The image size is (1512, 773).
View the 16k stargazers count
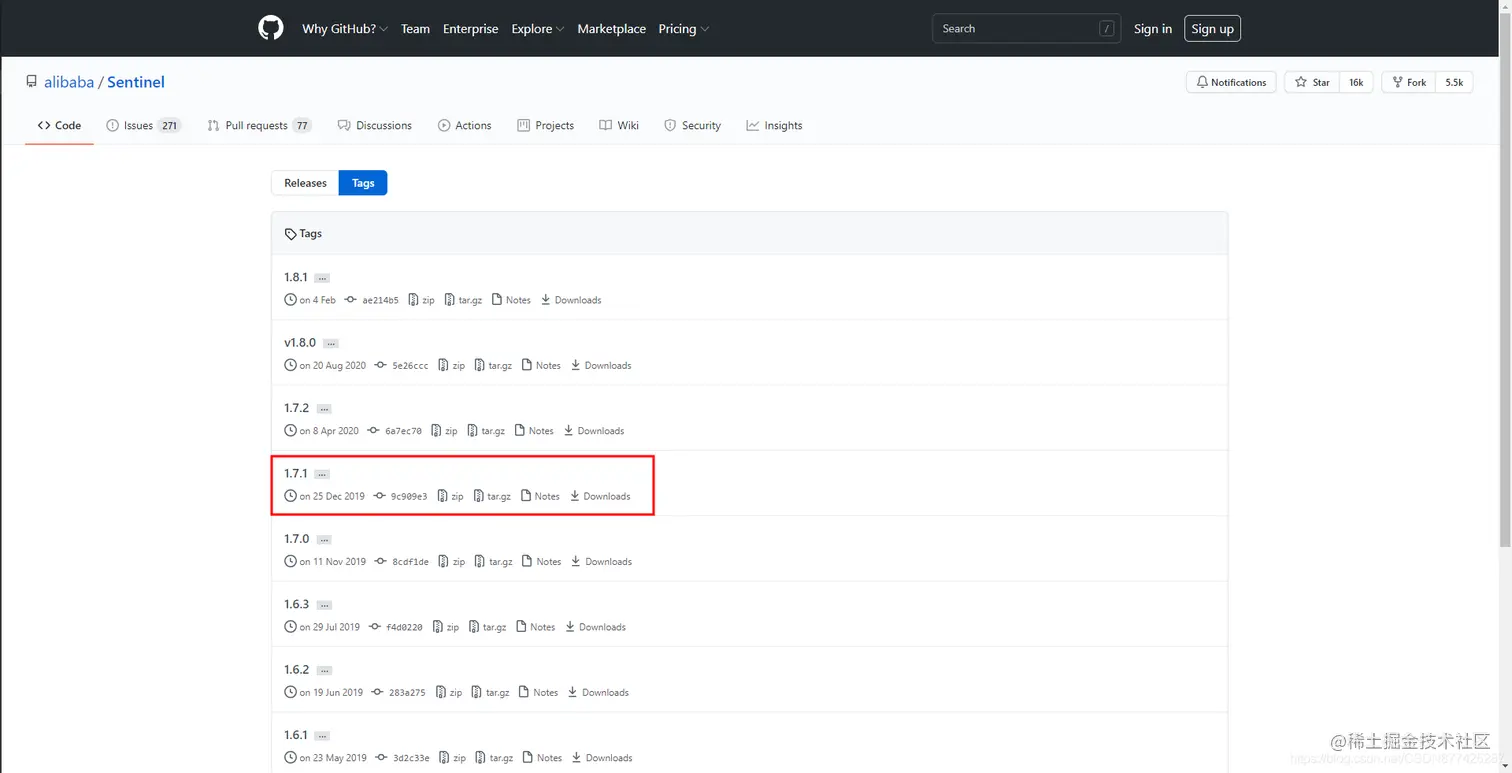1356,82
